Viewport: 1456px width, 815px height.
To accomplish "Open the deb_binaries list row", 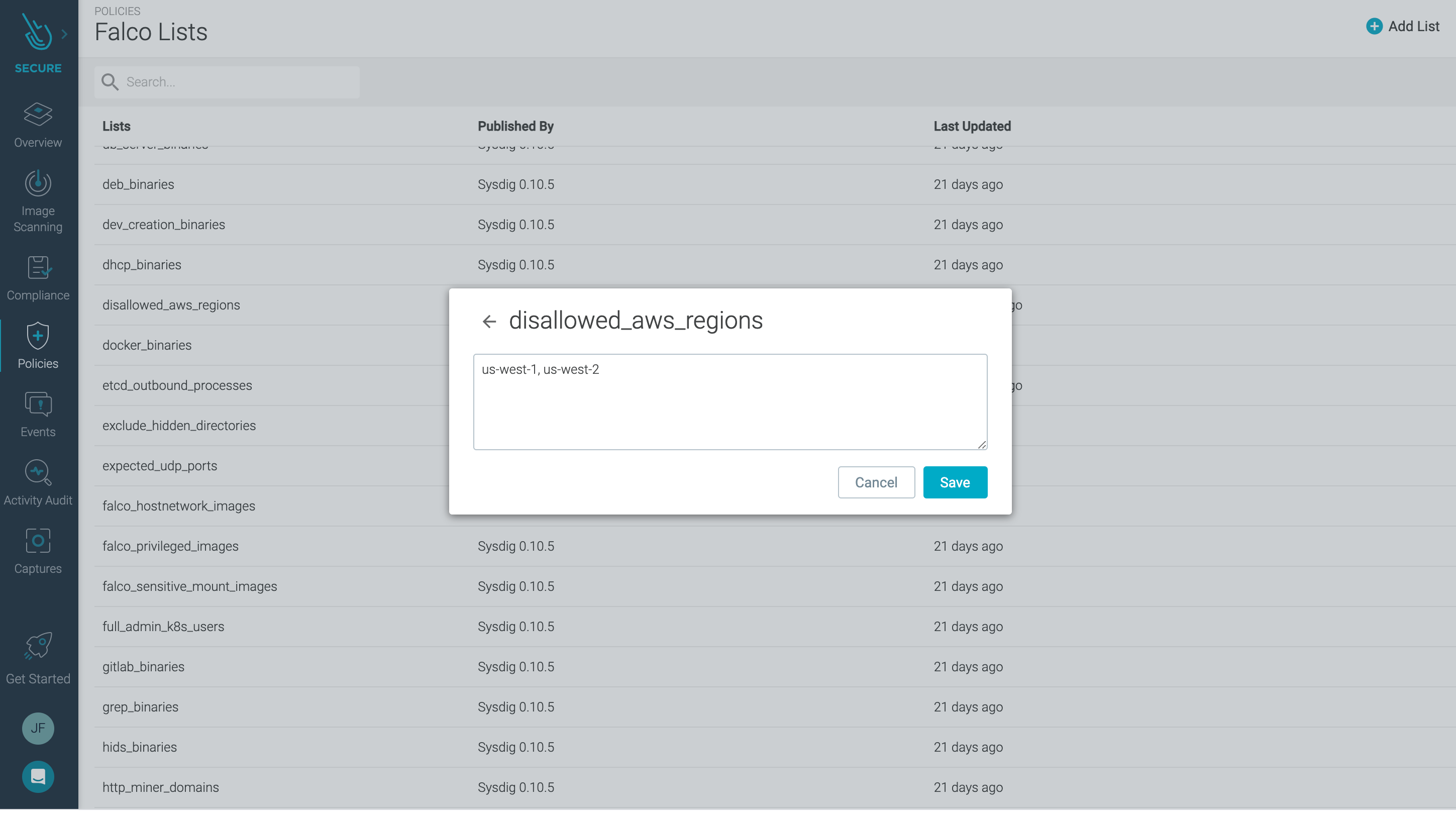I will click(x=774, y=184).
